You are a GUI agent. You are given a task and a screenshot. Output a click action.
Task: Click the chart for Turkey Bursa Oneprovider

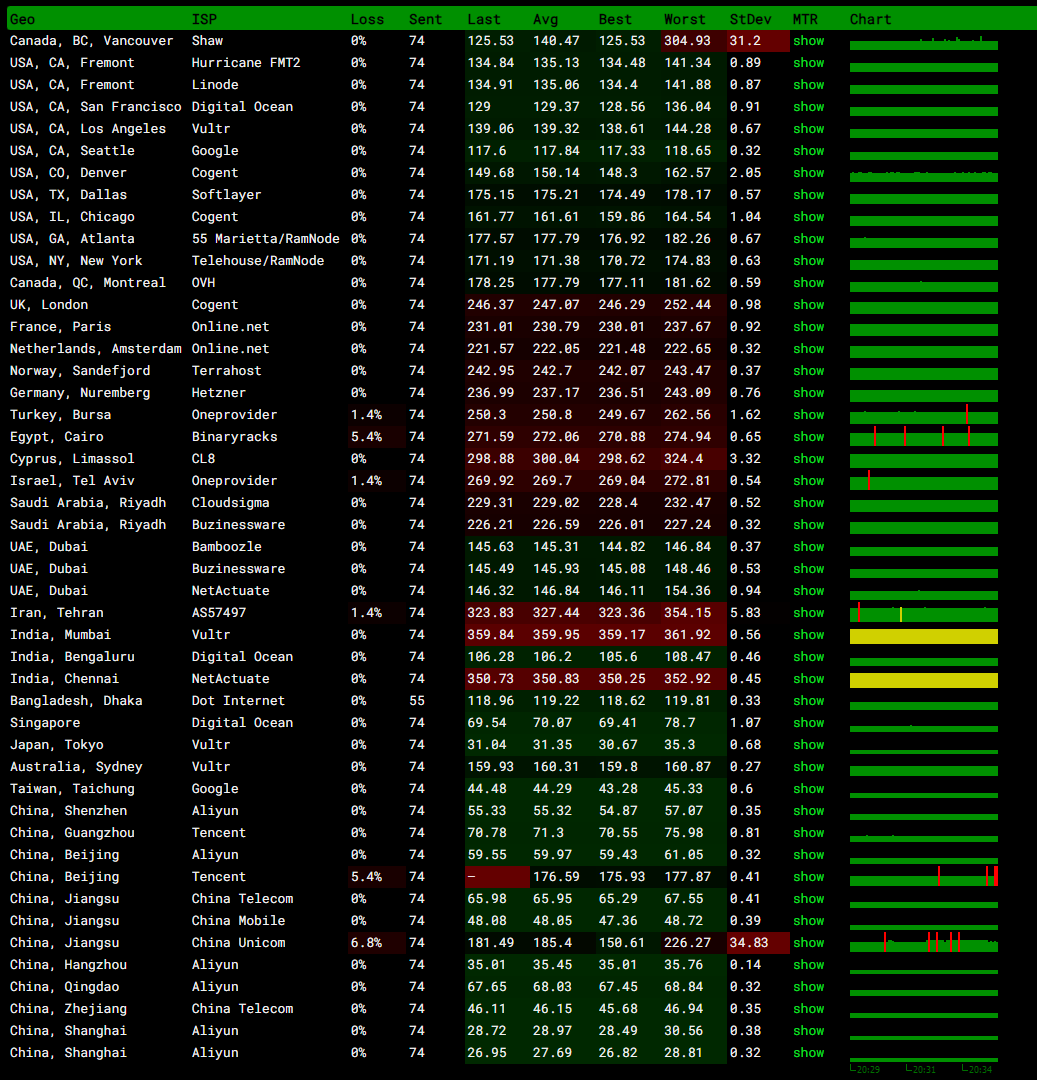pos(923,416)
